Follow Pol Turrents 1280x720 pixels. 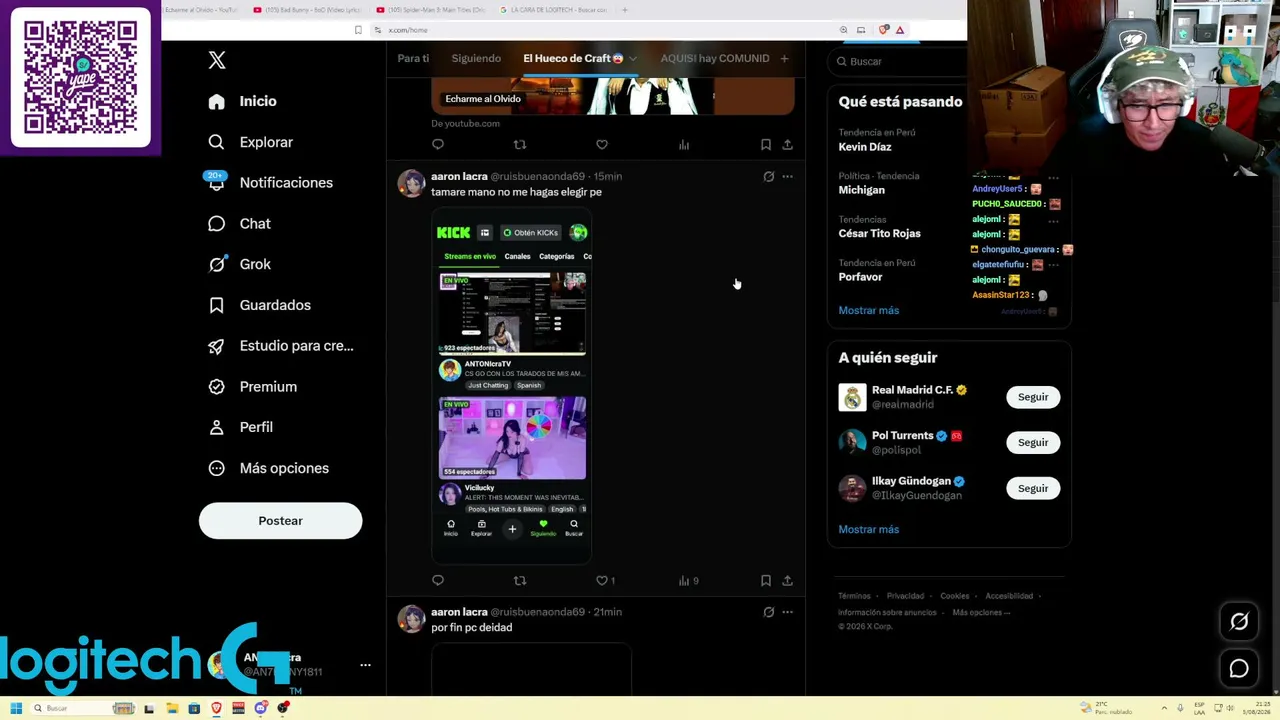coord(1033,442)
